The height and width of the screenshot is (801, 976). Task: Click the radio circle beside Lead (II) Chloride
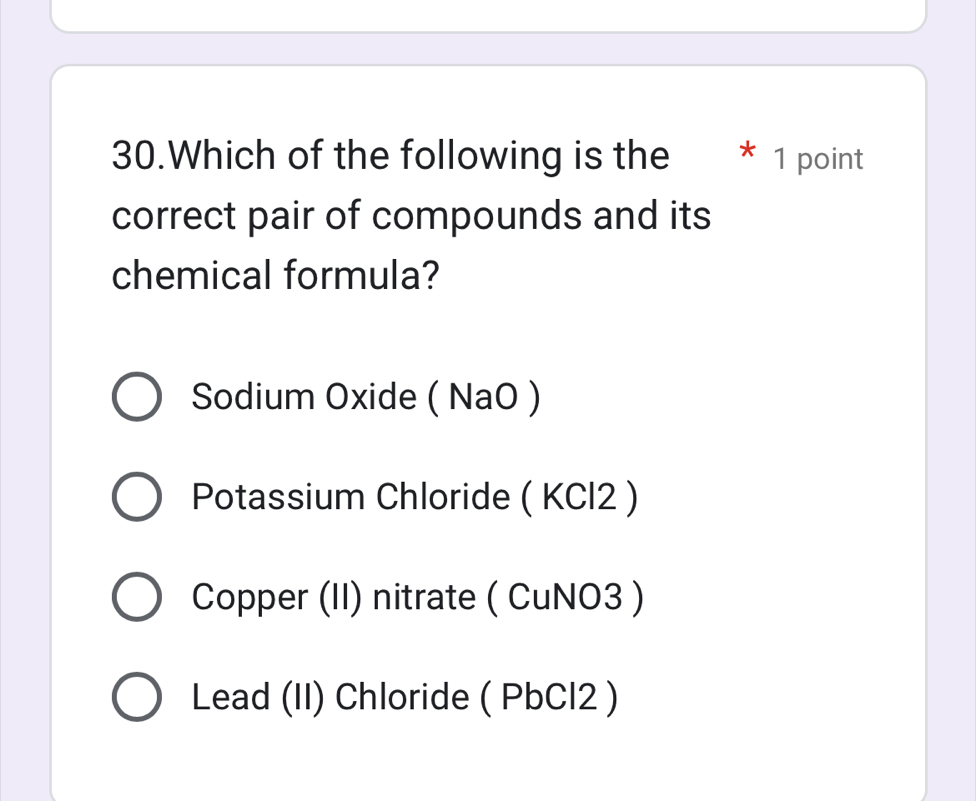(137, 697)
